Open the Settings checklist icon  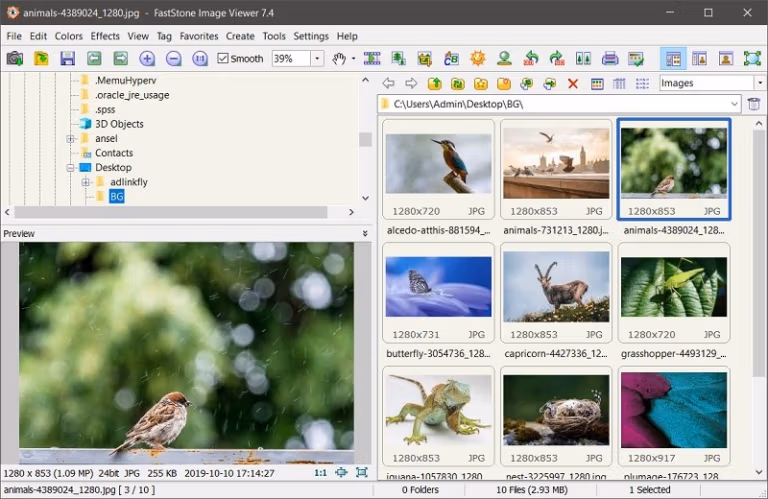click(636, 59)
